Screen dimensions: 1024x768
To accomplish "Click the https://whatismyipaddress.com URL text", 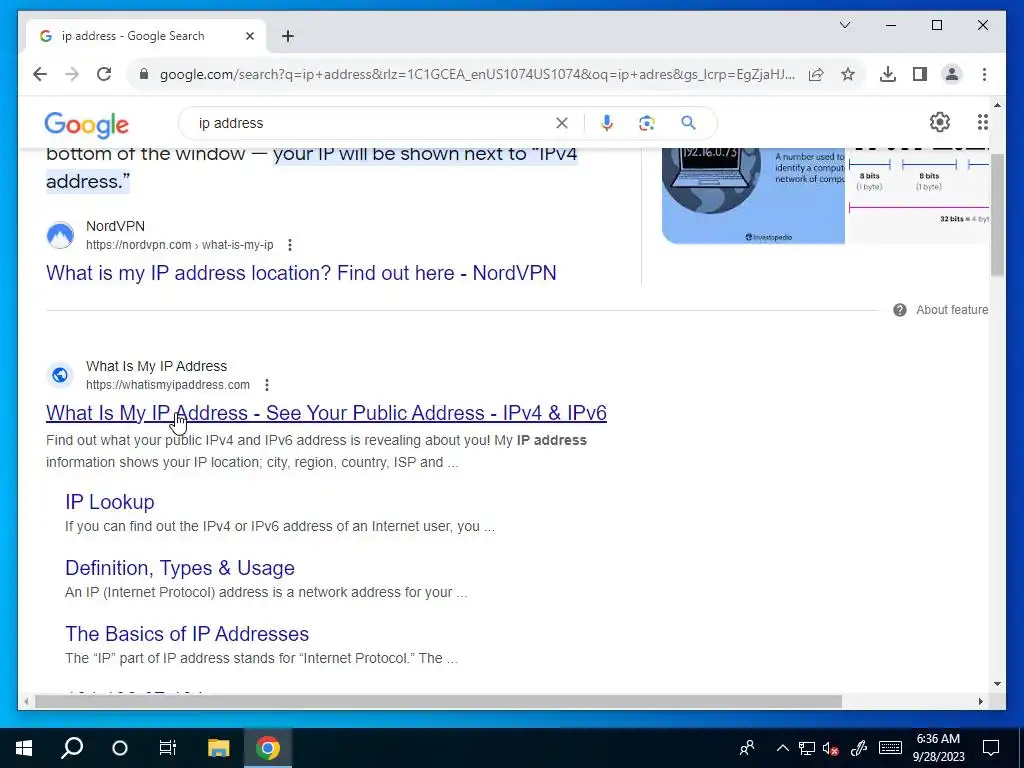I will (x=168, y=385).
